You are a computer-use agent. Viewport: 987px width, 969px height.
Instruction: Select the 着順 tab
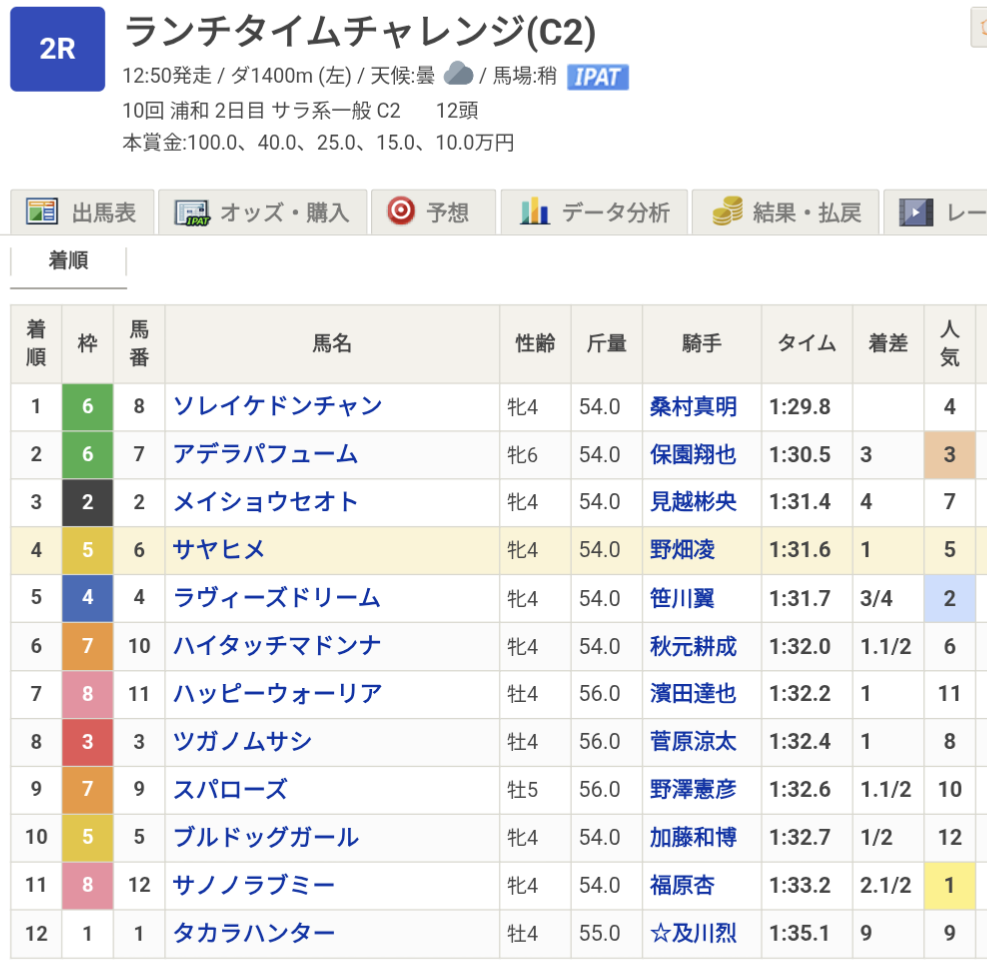[68, 262]
